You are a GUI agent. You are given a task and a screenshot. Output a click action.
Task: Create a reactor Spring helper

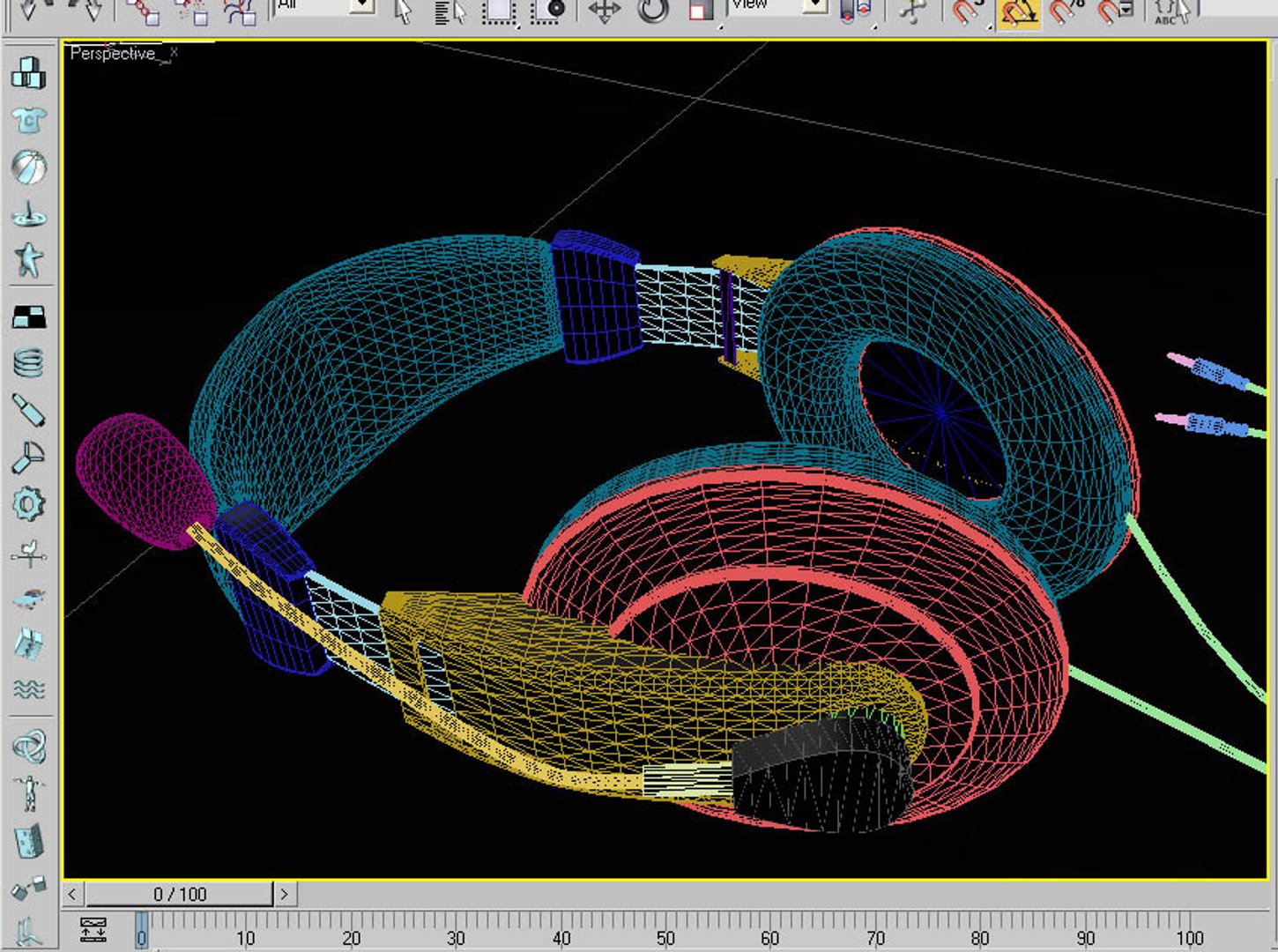click(x=28, y=363)
